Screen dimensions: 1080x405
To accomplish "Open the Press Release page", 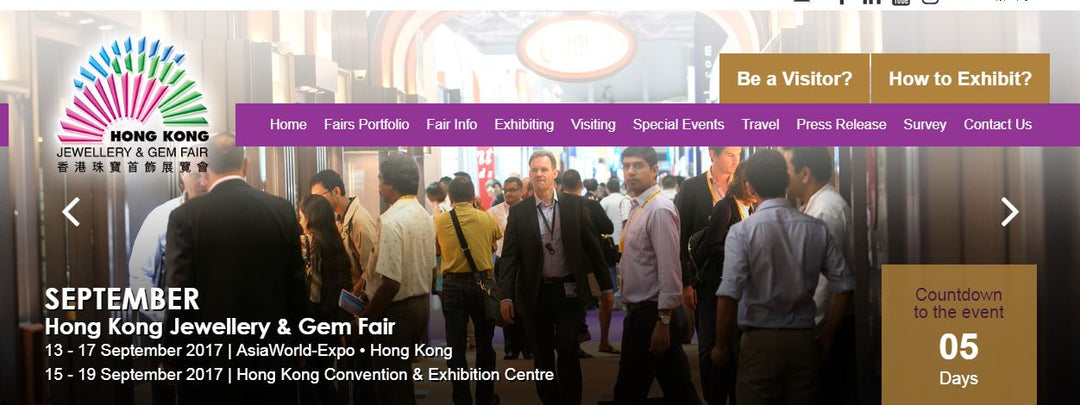I will point(841,125).
